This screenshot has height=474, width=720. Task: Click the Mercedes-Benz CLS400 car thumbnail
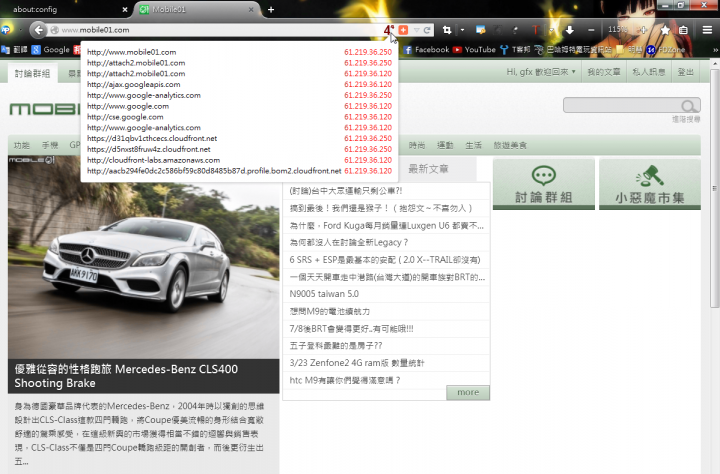[143, 257]
